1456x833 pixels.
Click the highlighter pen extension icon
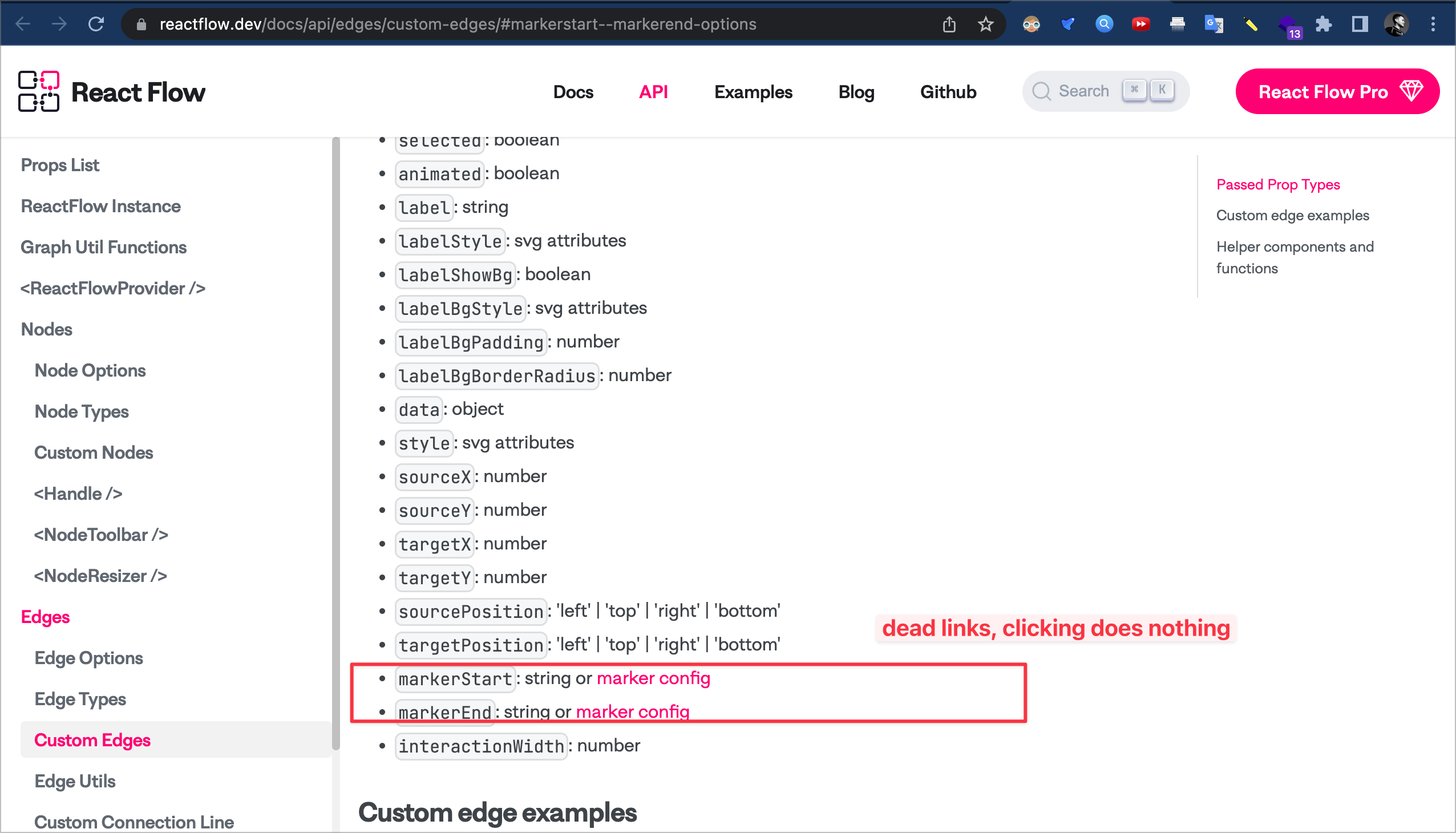pyautogui.click(x=1251, y=23)
